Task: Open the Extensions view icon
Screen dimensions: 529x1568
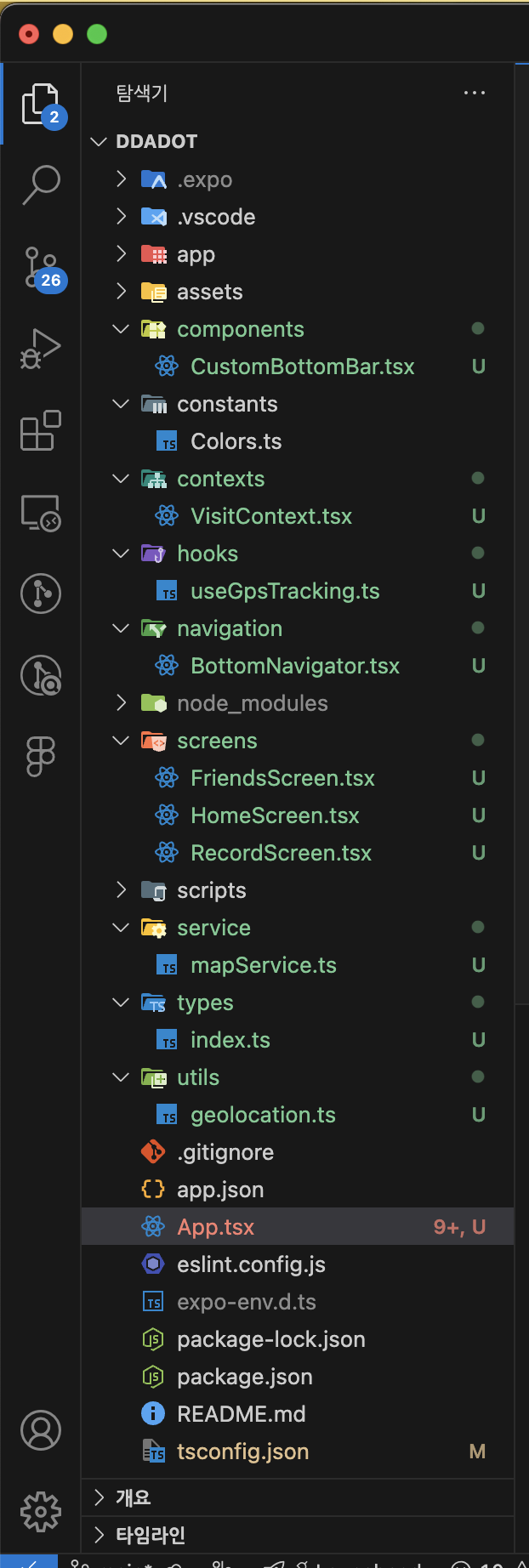Action: [x=41, y=430]
